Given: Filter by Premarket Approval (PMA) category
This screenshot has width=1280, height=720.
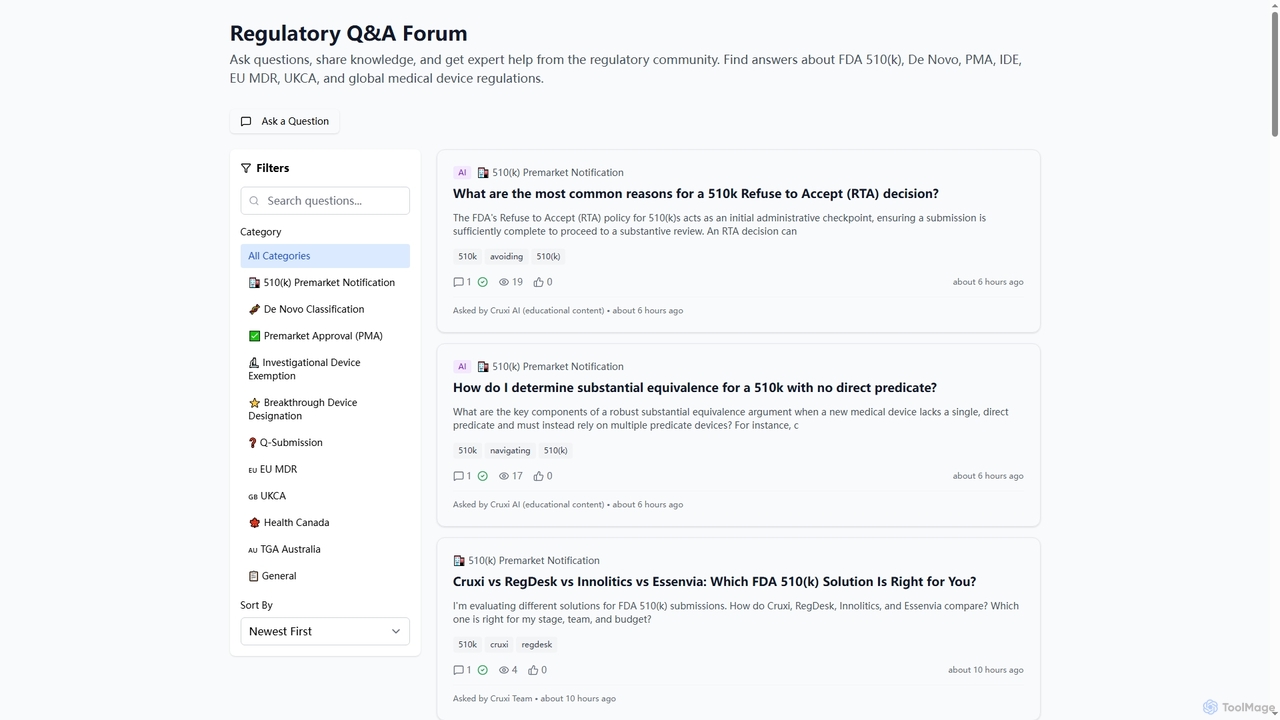Looking at the screenshot, I should point(325,336).
